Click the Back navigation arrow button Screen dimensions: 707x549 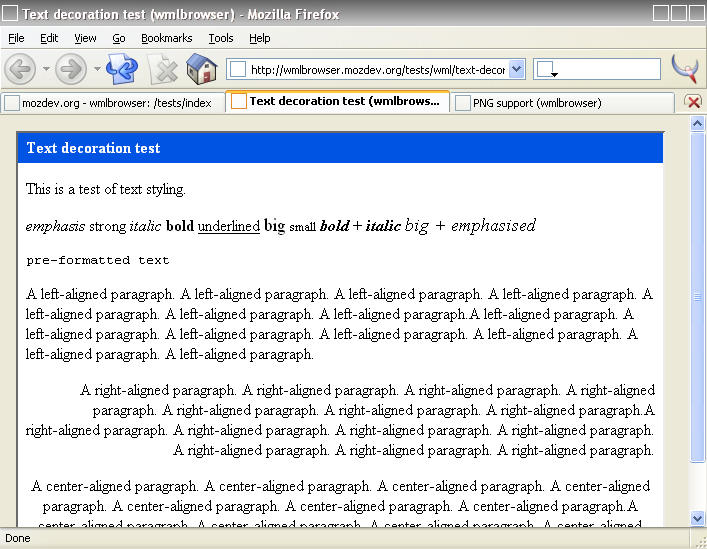[x=20, y=69]
